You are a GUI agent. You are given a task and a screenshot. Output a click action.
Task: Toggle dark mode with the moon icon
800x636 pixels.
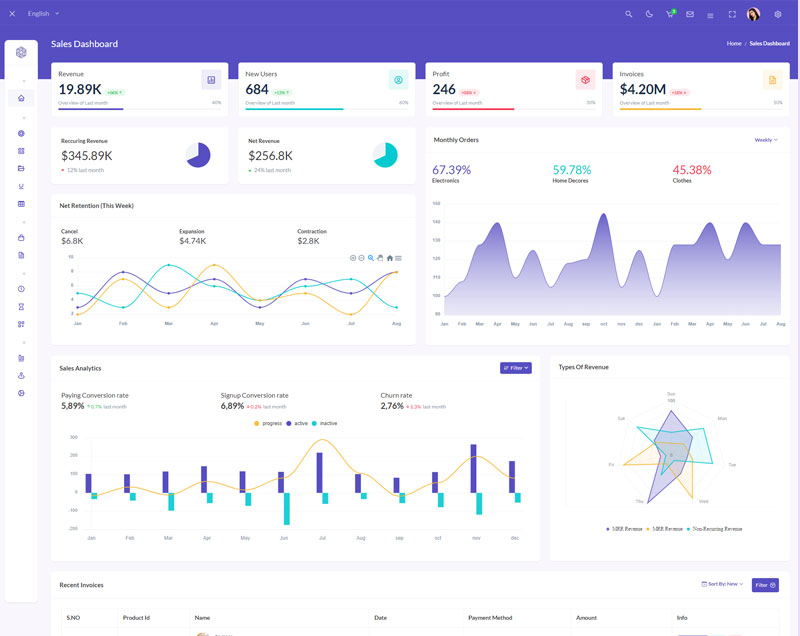coord(649,14)
